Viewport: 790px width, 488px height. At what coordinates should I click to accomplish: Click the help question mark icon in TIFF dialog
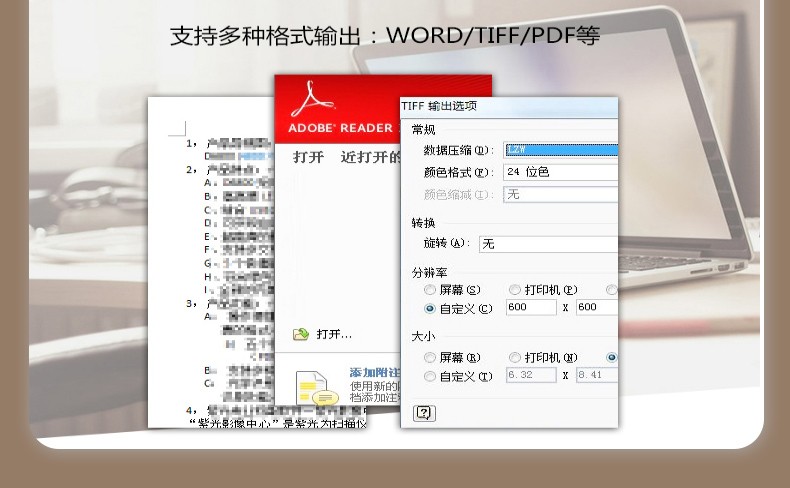coord(424,413)
